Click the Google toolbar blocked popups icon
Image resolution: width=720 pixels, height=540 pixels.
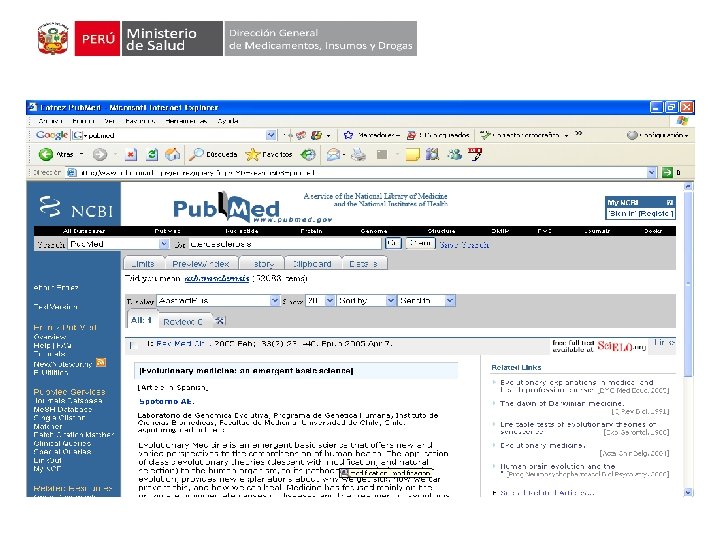point(411,135)
